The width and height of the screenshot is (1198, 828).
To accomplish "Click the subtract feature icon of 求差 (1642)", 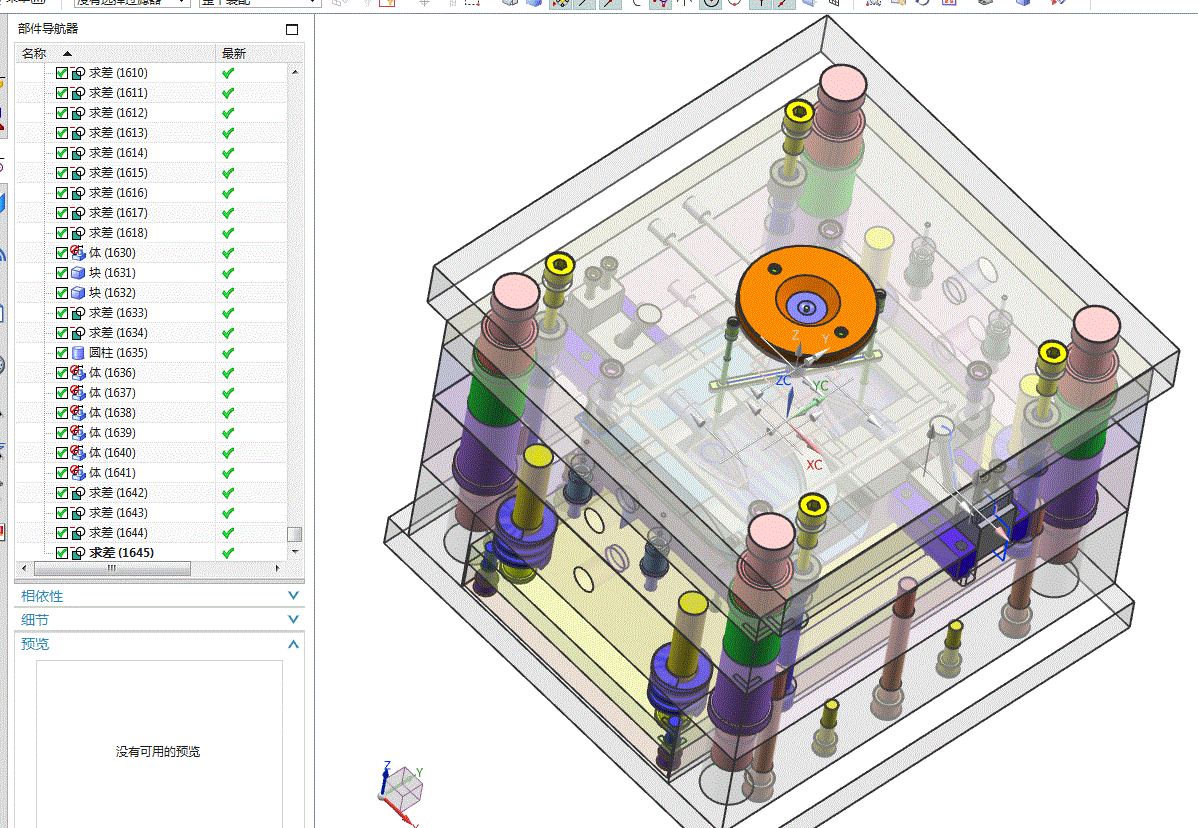I will [x=78, y=493].
